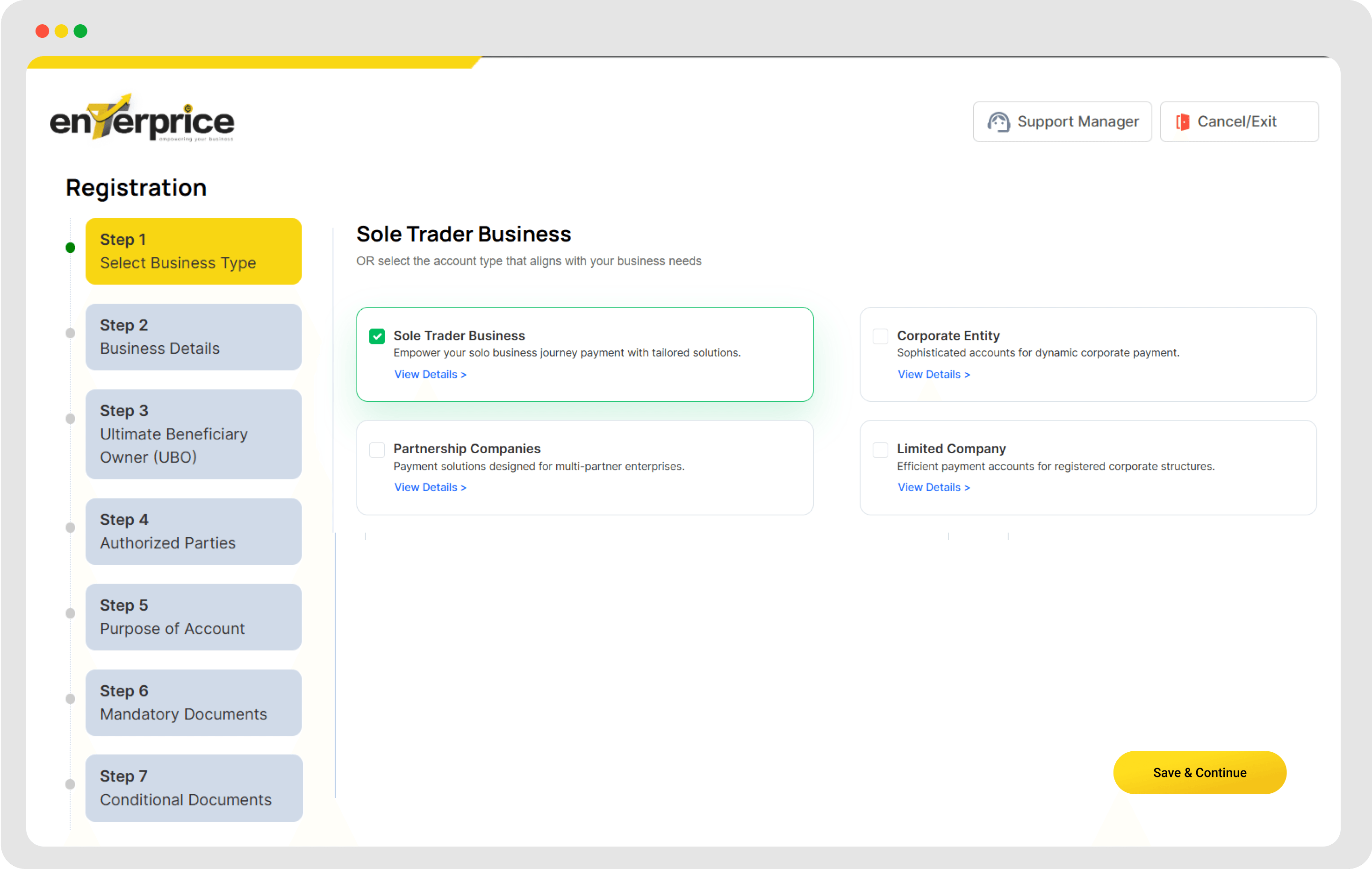Screen dimensions: 1372x869
Task: Select the Limited Company checkbox
Action: (x=880, y=450)
